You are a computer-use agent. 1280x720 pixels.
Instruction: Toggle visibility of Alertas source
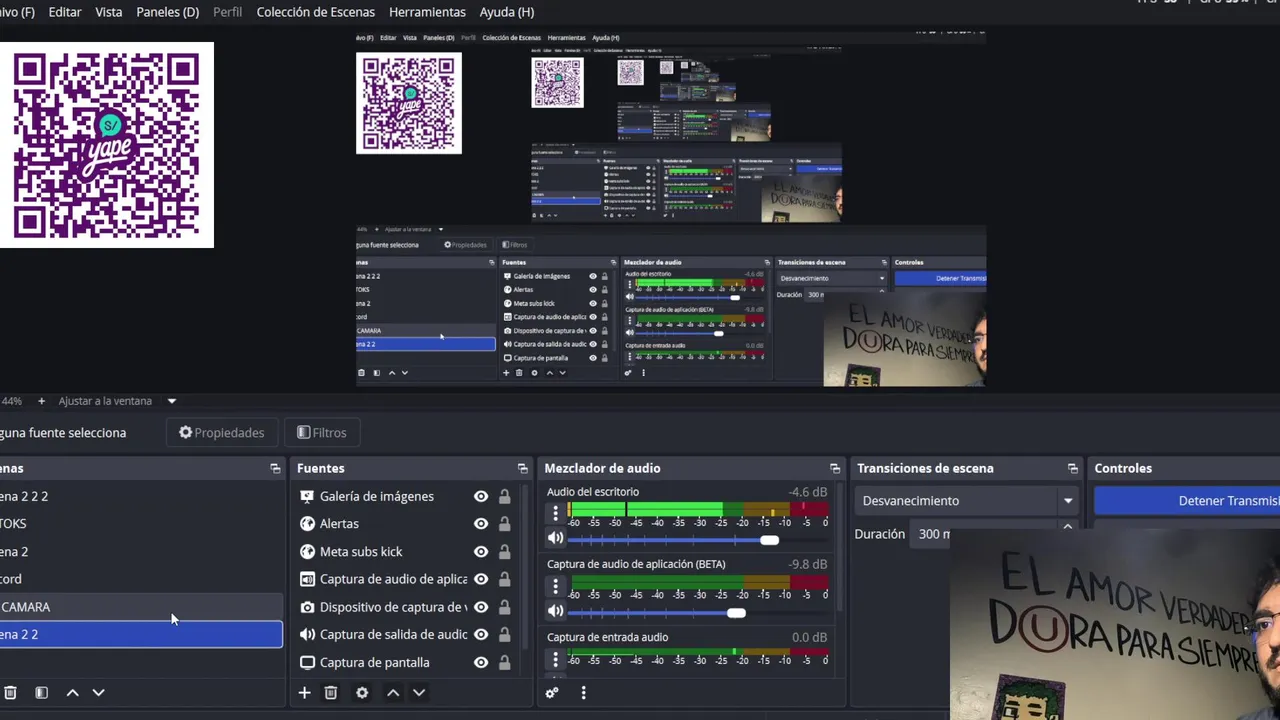(x=481, y=524)
